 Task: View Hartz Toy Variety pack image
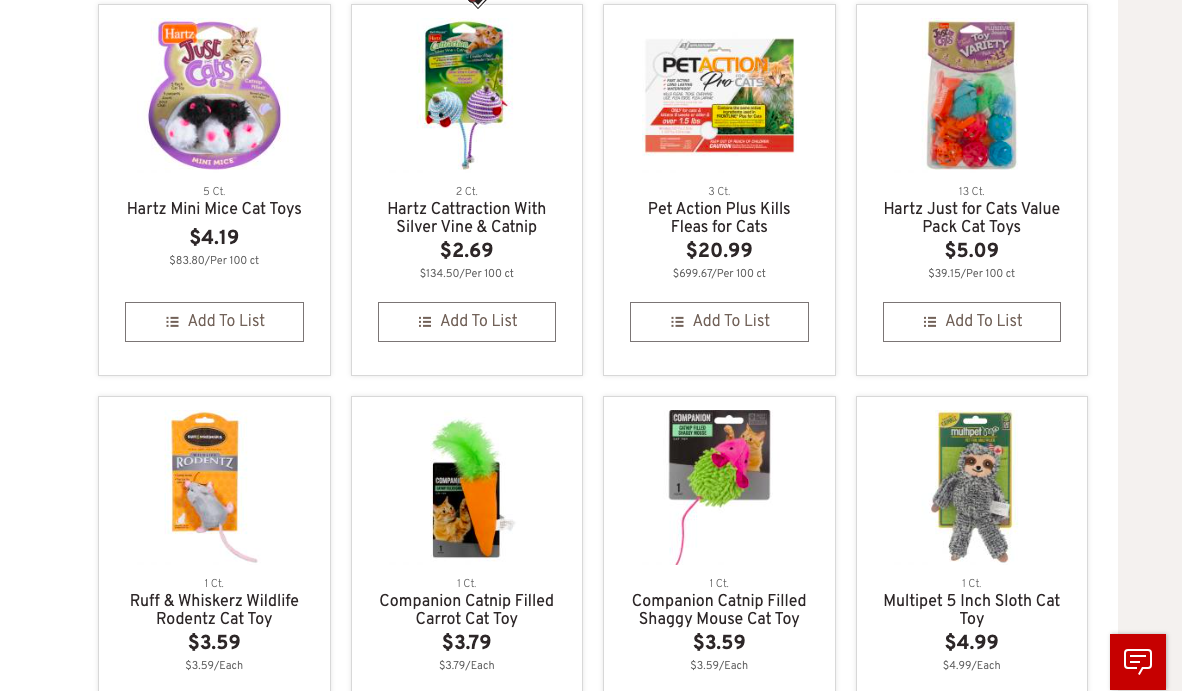971,95
